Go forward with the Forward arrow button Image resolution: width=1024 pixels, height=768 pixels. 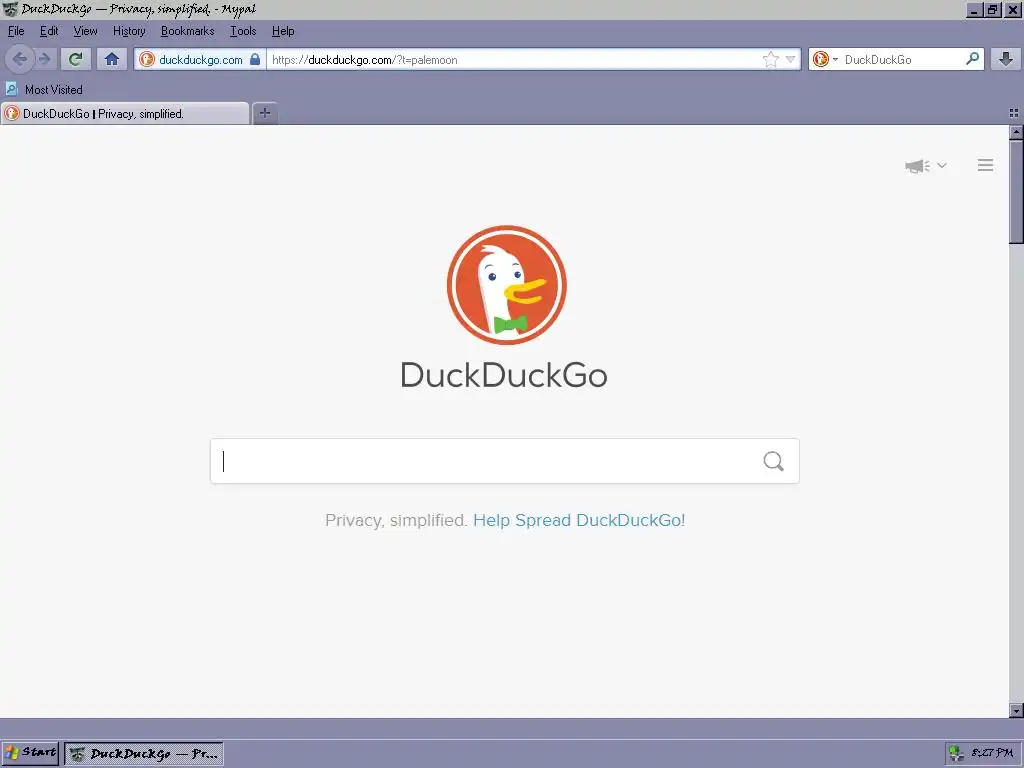[44, 59]
